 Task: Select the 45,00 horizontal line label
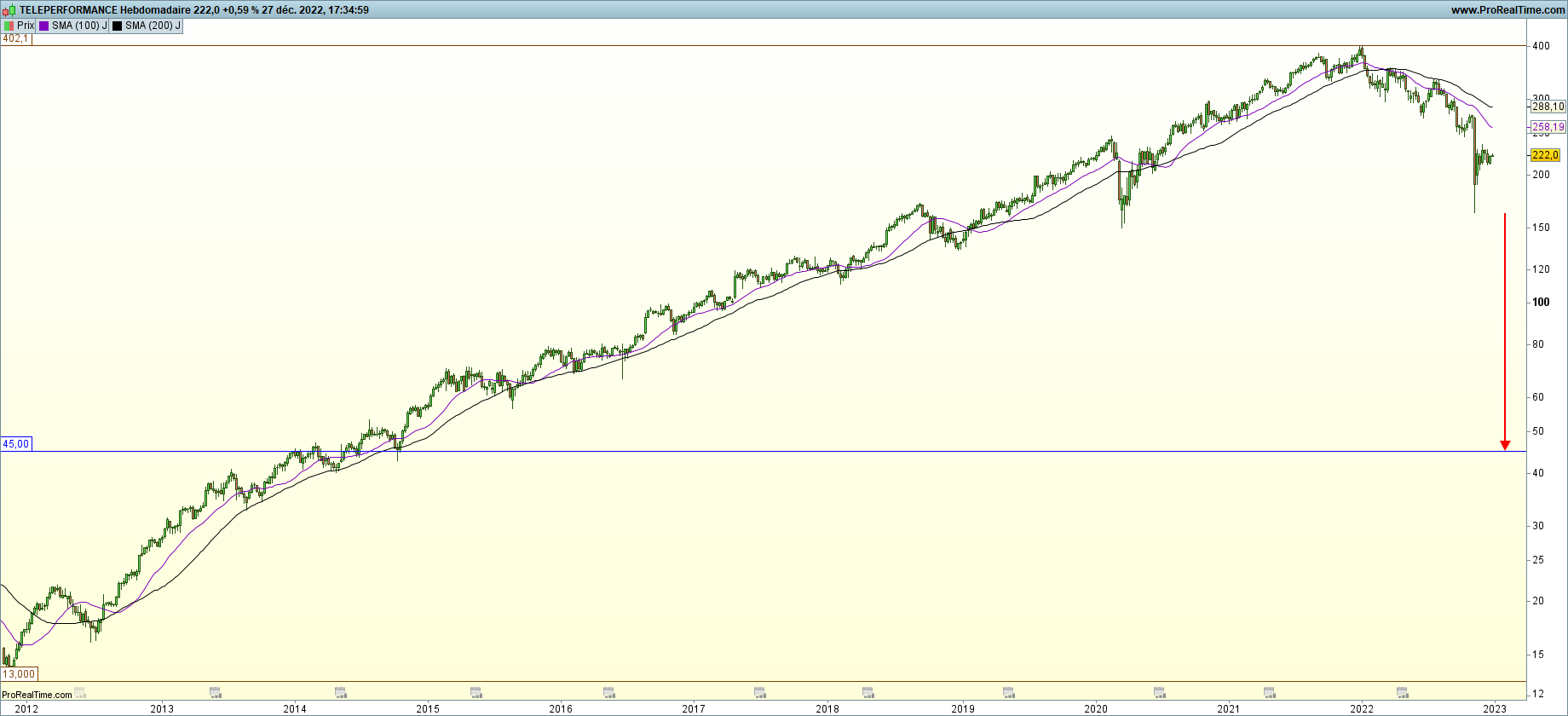point(15,444)
